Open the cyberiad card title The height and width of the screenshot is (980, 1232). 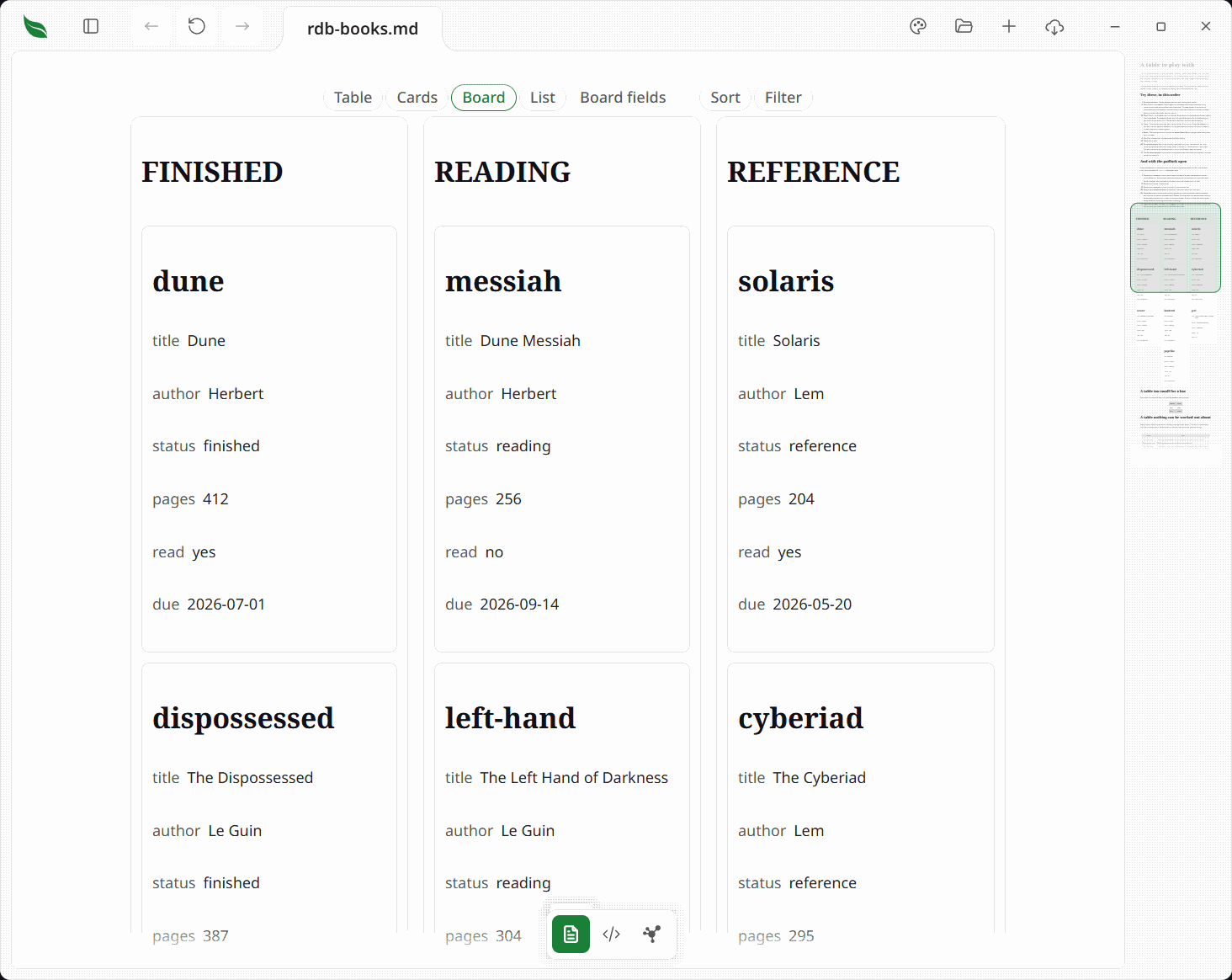800,718
